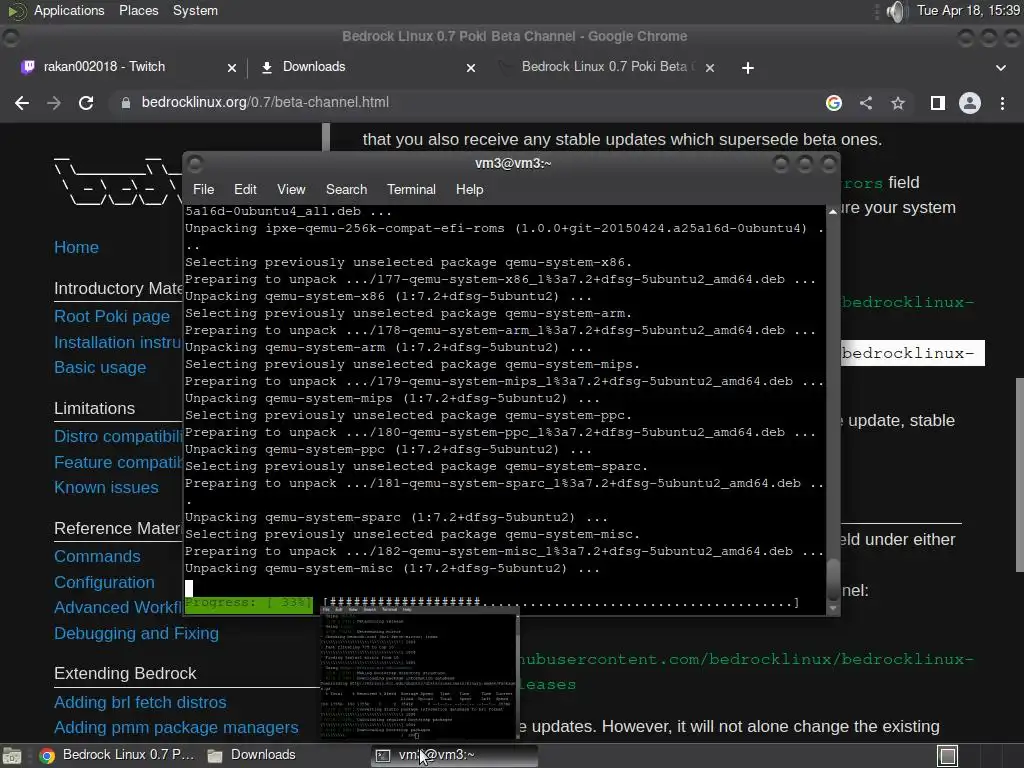Open the terminal File menu
The width and height of the screenshot is (1024, 768).
[x=203, y=189]
